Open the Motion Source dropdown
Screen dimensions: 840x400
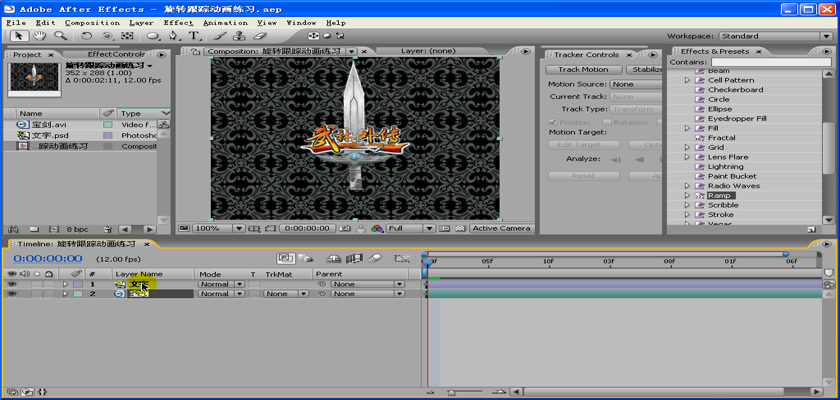point(634,84)
